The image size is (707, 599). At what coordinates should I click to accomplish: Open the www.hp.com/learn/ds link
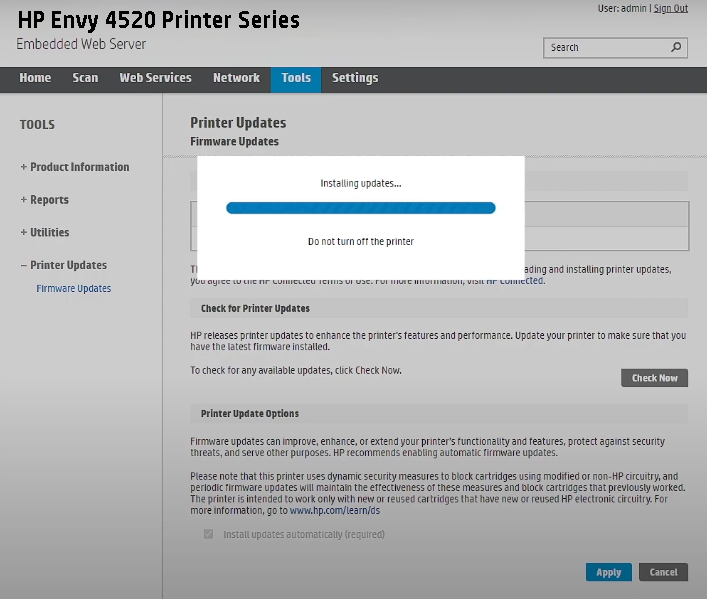pos(335,511)
